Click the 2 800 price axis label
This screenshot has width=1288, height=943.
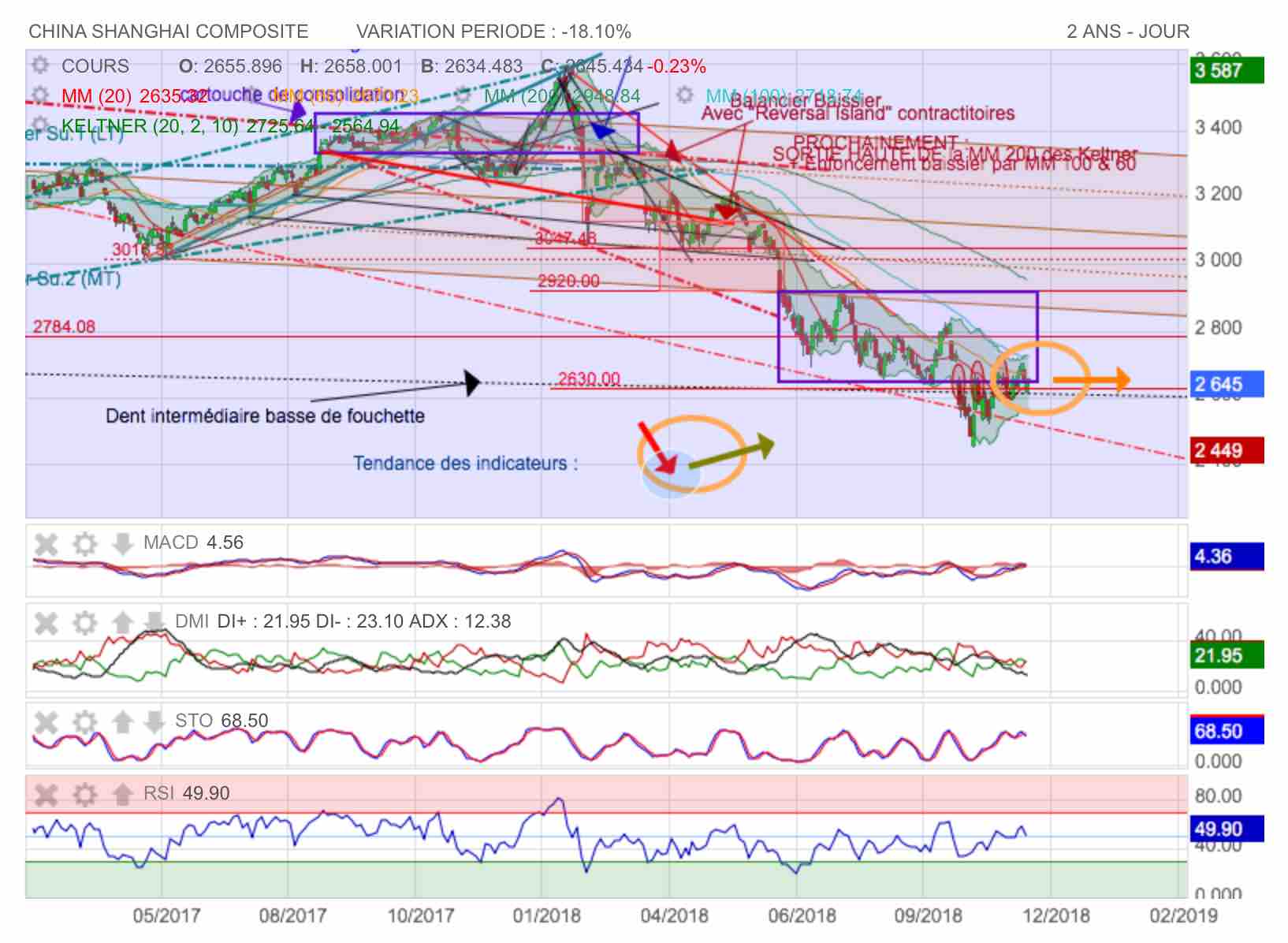pos(1219,327)
